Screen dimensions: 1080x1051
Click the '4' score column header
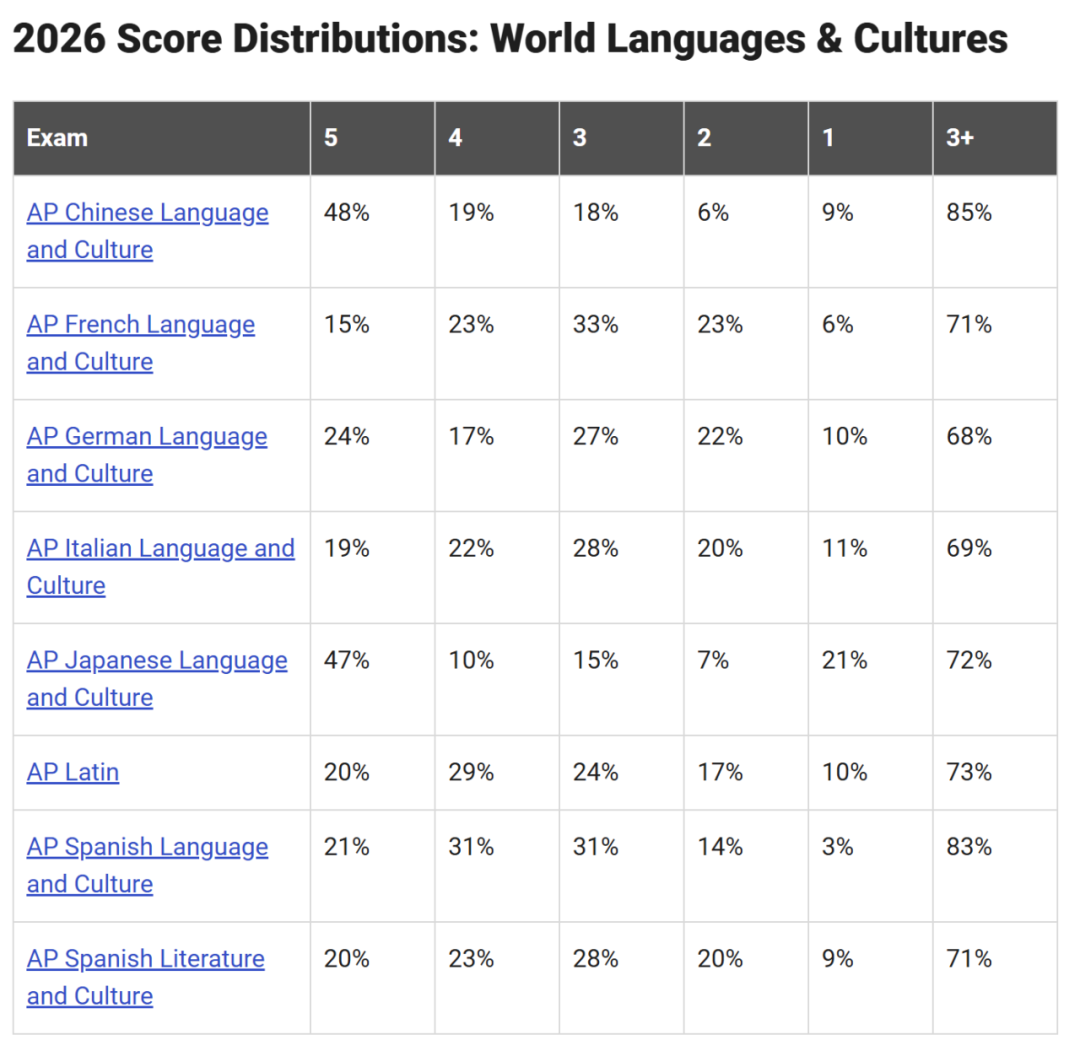(497, 138)
